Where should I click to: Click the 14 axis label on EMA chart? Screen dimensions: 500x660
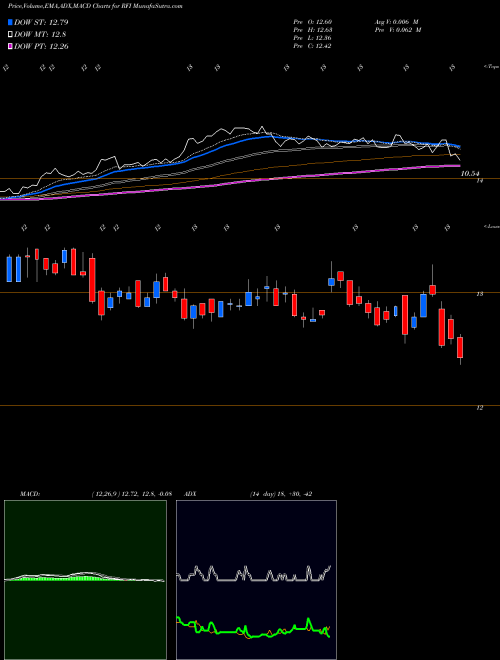(x=479, y=181)
